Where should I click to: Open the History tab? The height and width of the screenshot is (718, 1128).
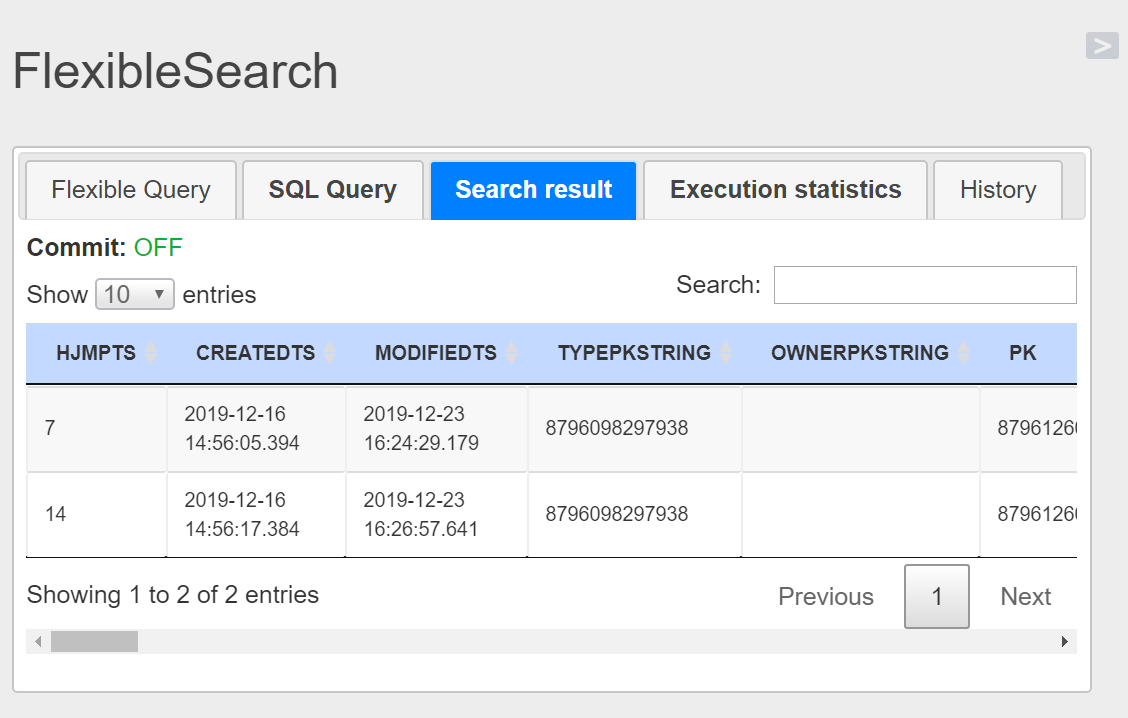(998, 190)
